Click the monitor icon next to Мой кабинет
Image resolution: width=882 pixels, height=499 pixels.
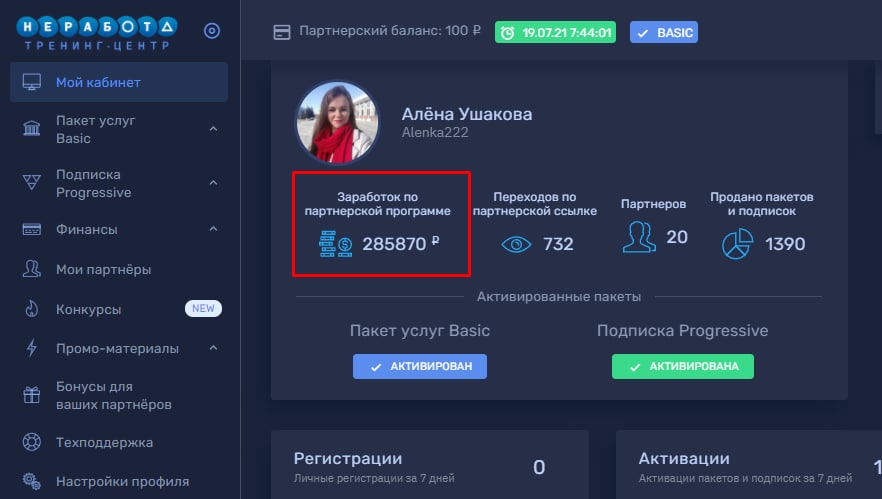pyautogui.click(x=32, y=82)
